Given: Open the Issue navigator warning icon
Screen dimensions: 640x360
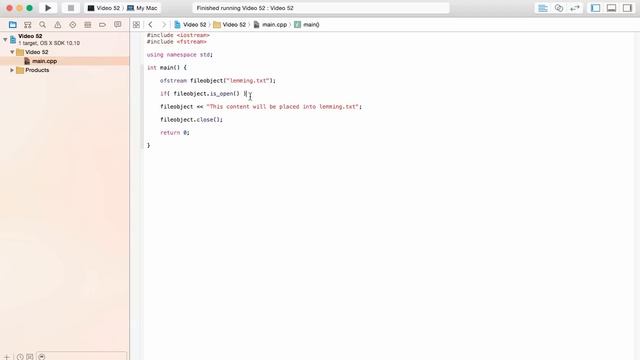Looking at the screenshot, I should [58, 24].
